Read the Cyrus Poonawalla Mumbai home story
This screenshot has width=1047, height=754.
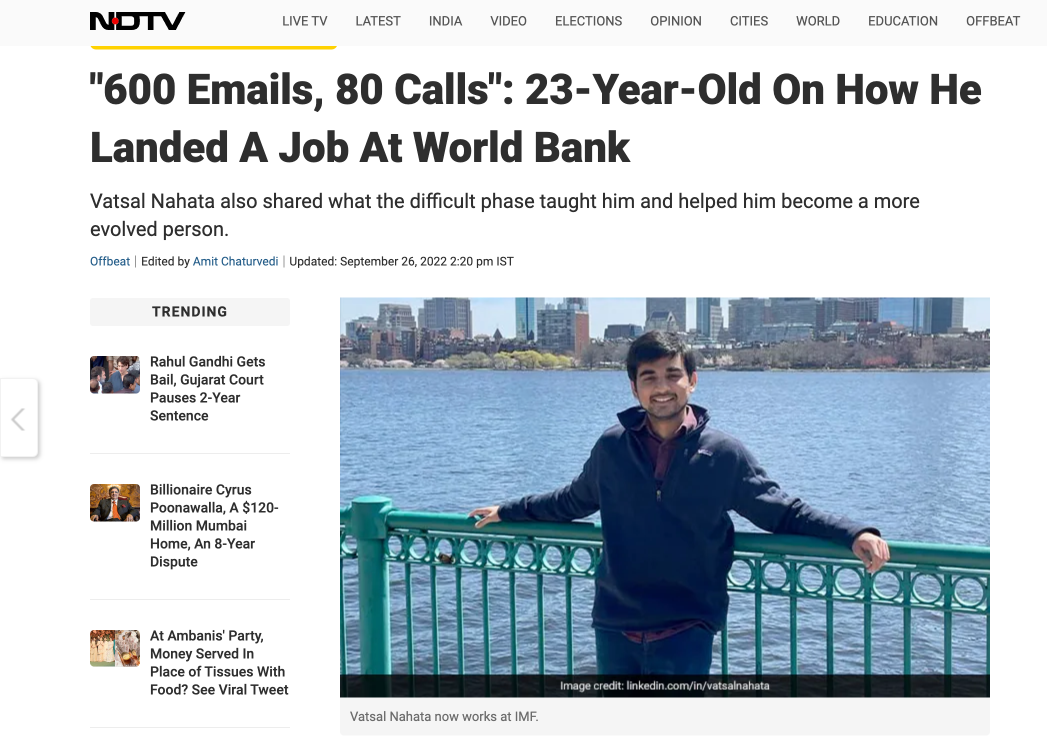[x=214, y=525]
